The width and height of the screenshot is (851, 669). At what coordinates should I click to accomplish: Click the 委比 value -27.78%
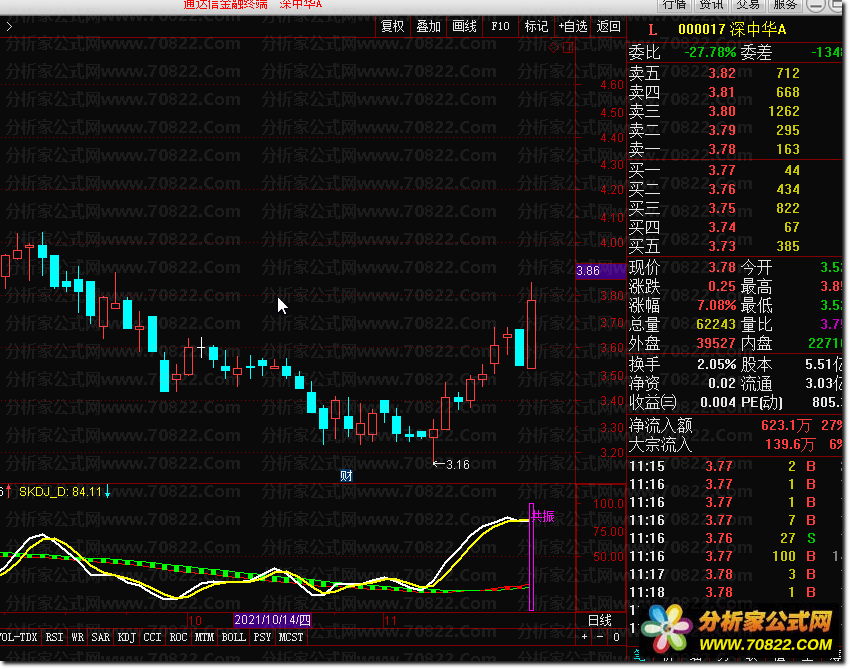710,53
